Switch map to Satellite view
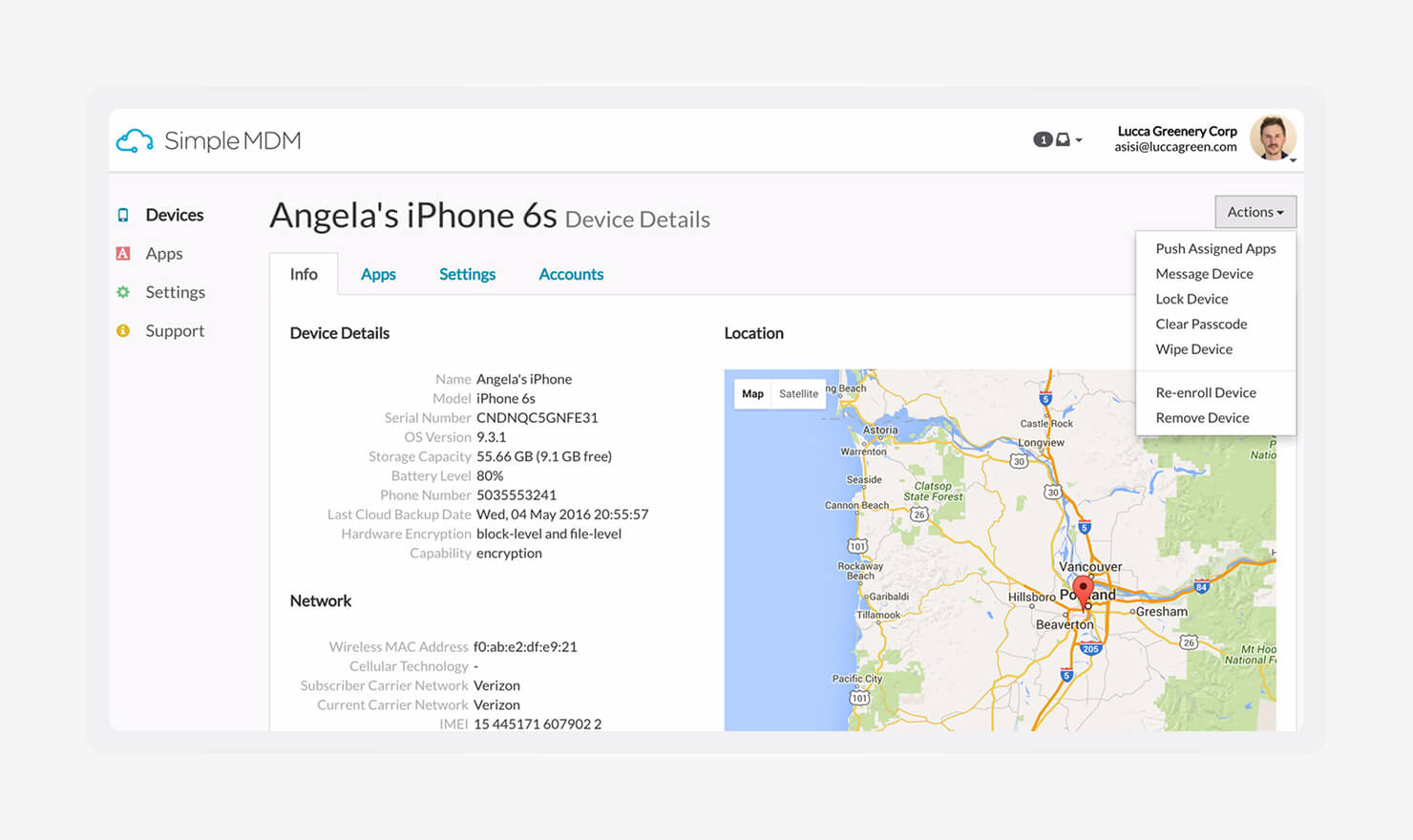The height and width of the screenshot is (840, 1413). [798, 393]
